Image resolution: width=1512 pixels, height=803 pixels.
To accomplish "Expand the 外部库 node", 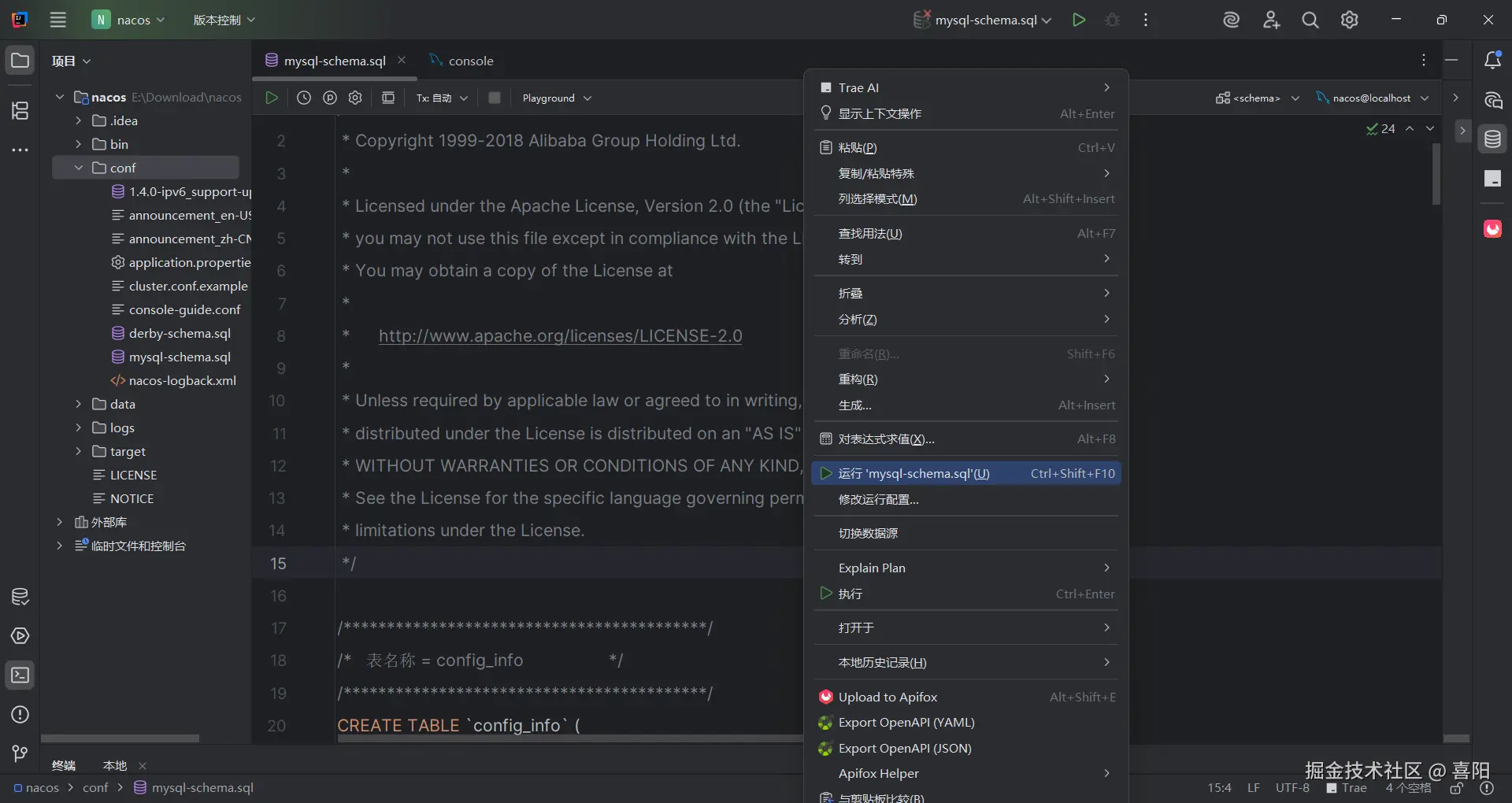I will (59, 522).
